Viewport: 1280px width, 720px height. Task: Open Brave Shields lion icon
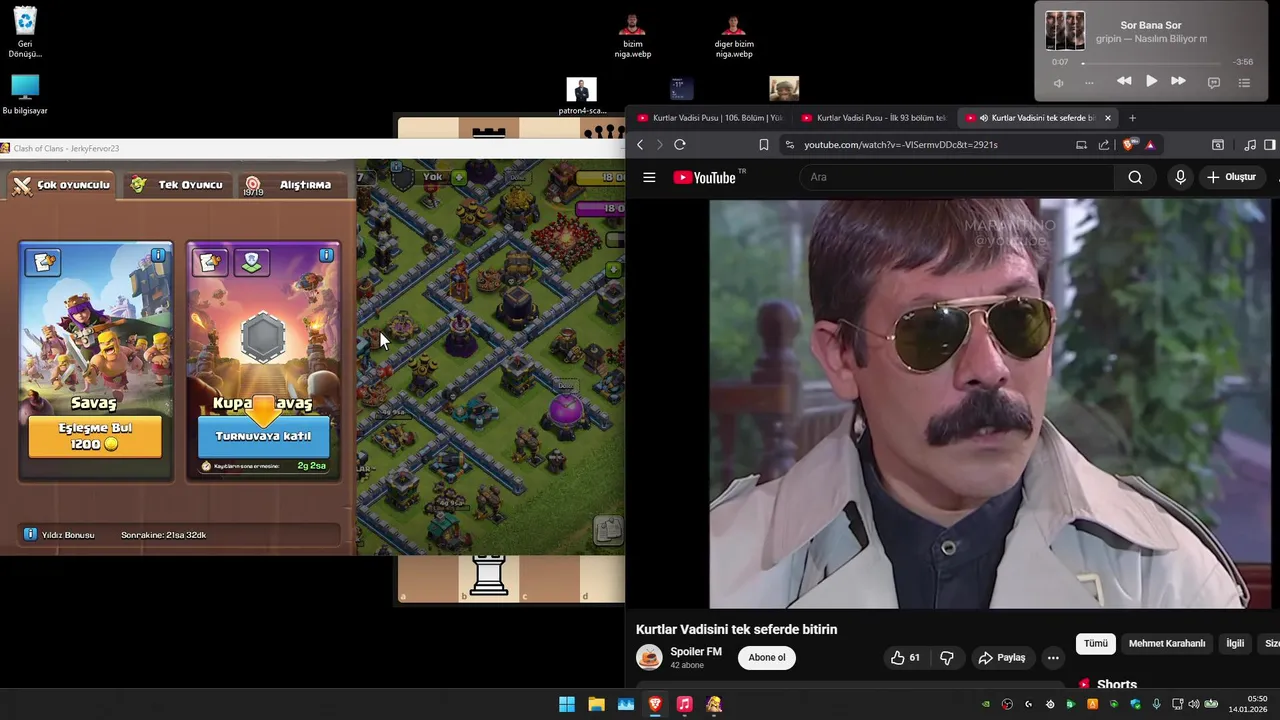click(1130, 145)
